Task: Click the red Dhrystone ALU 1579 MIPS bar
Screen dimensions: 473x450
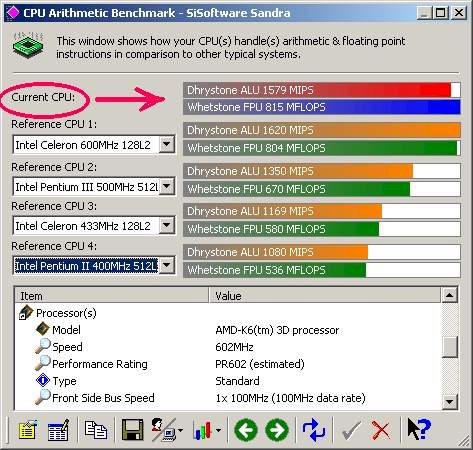Action: pyautogui.click(x=322, y=90)
